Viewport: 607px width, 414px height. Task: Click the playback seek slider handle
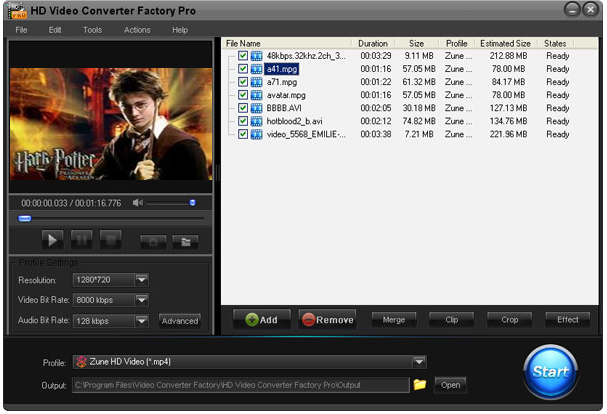pos(25,219)
